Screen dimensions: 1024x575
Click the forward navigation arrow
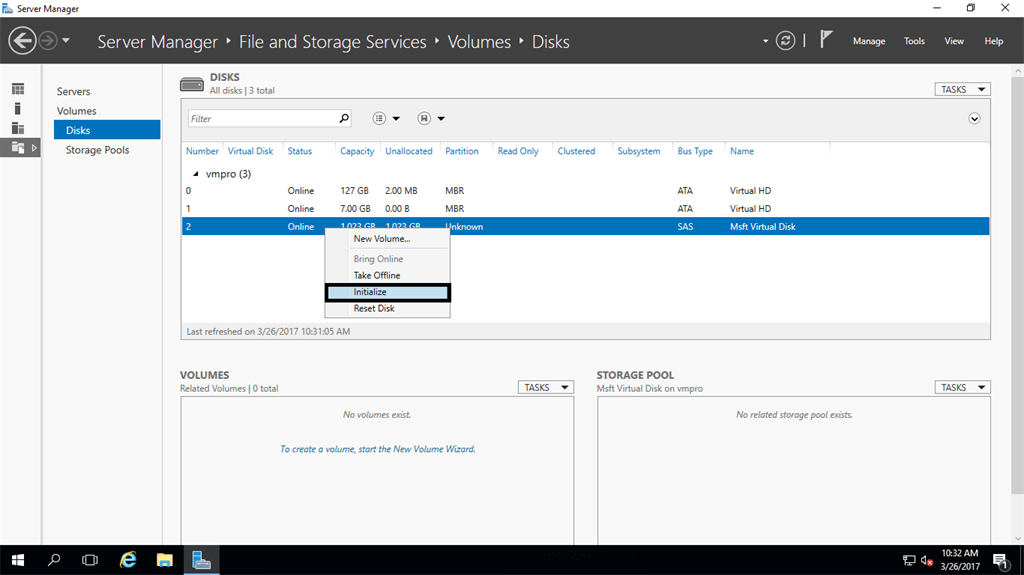tap(48, 41)
